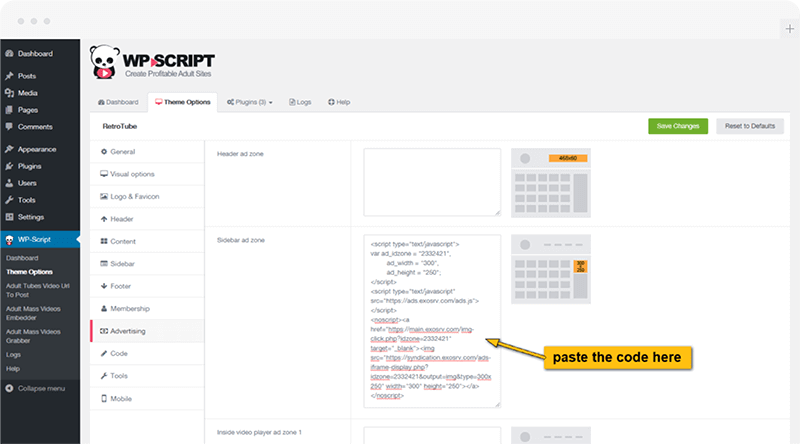The image size is (800, 444).
Task: Click the RetroTube theme title
Action: (119, 126)
